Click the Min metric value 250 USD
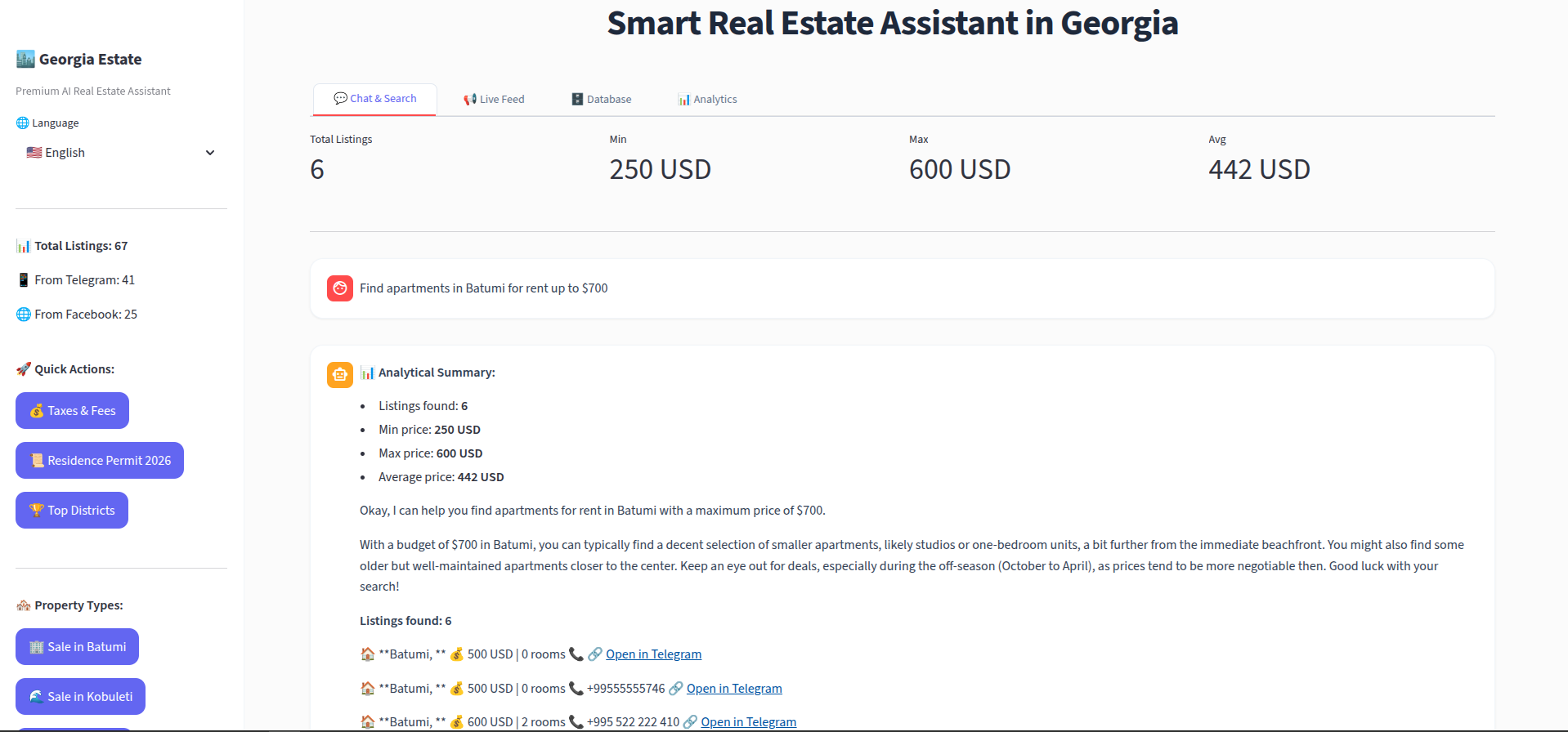1568x732 pixels. pos(661,170)
